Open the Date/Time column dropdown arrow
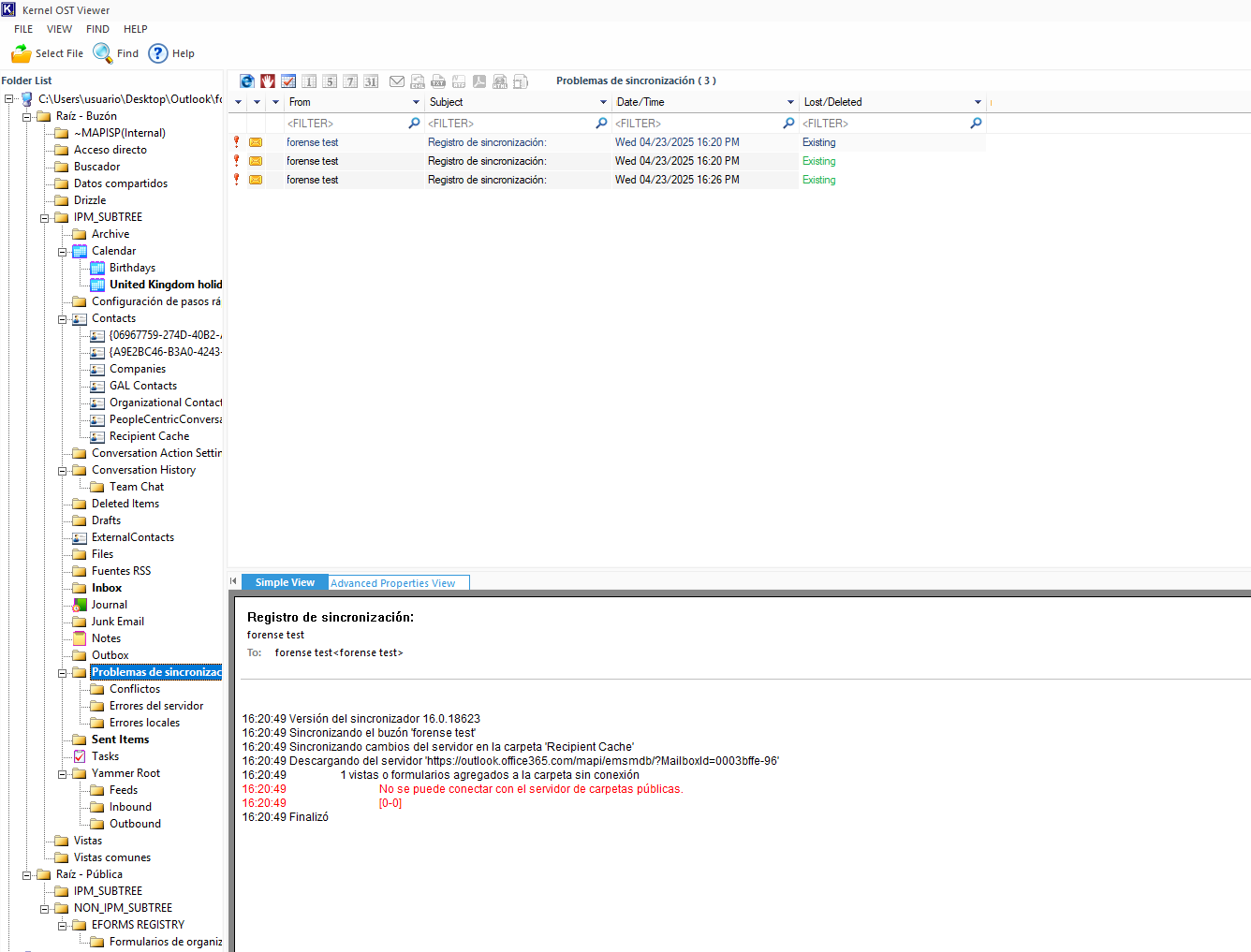The height and width of the screenshot is (952, 1251). [x=790, y=102]
